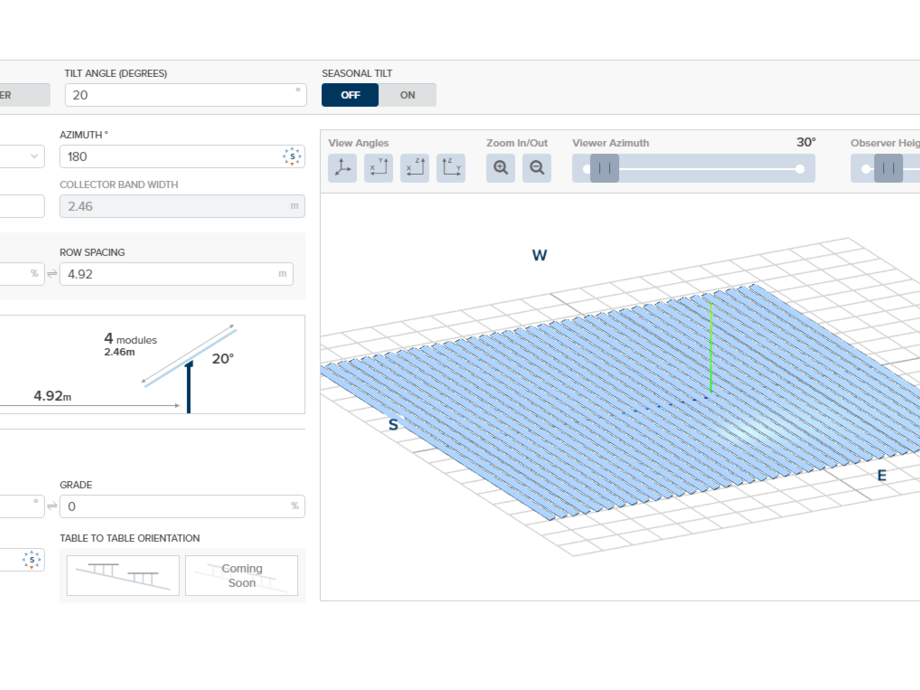Expand the dropdown left of Azimuth
Image resolution: width=920 pixels, height=690 pixels.
point(34,157)
